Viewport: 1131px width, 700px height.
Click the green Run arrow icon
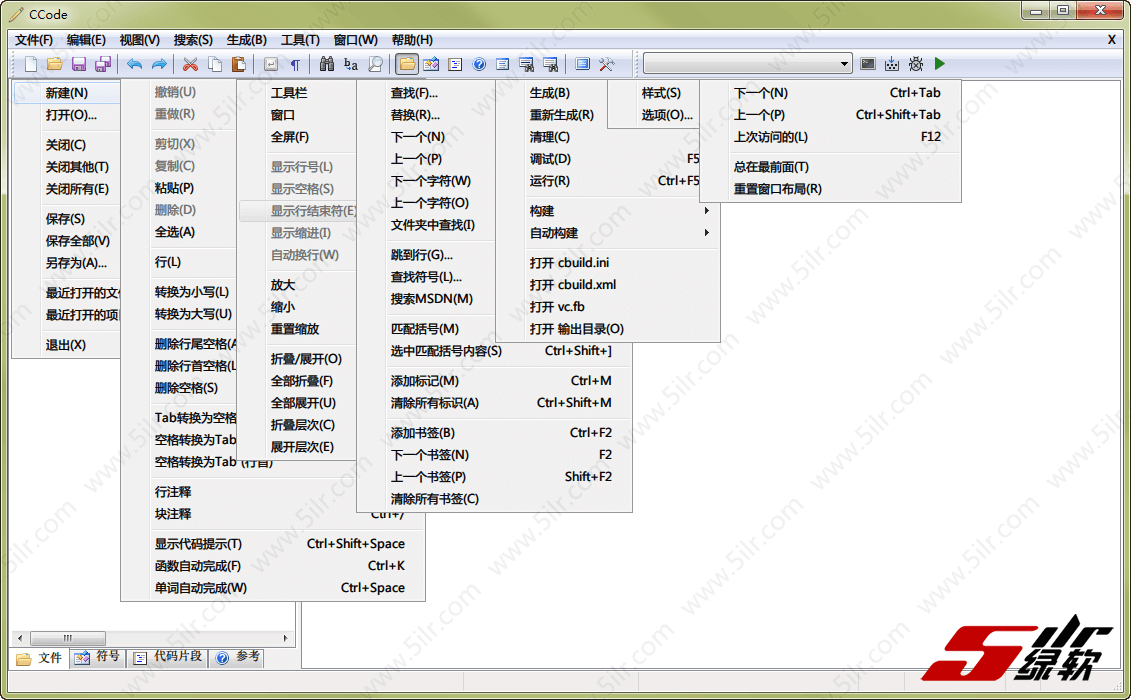(939, 64)
